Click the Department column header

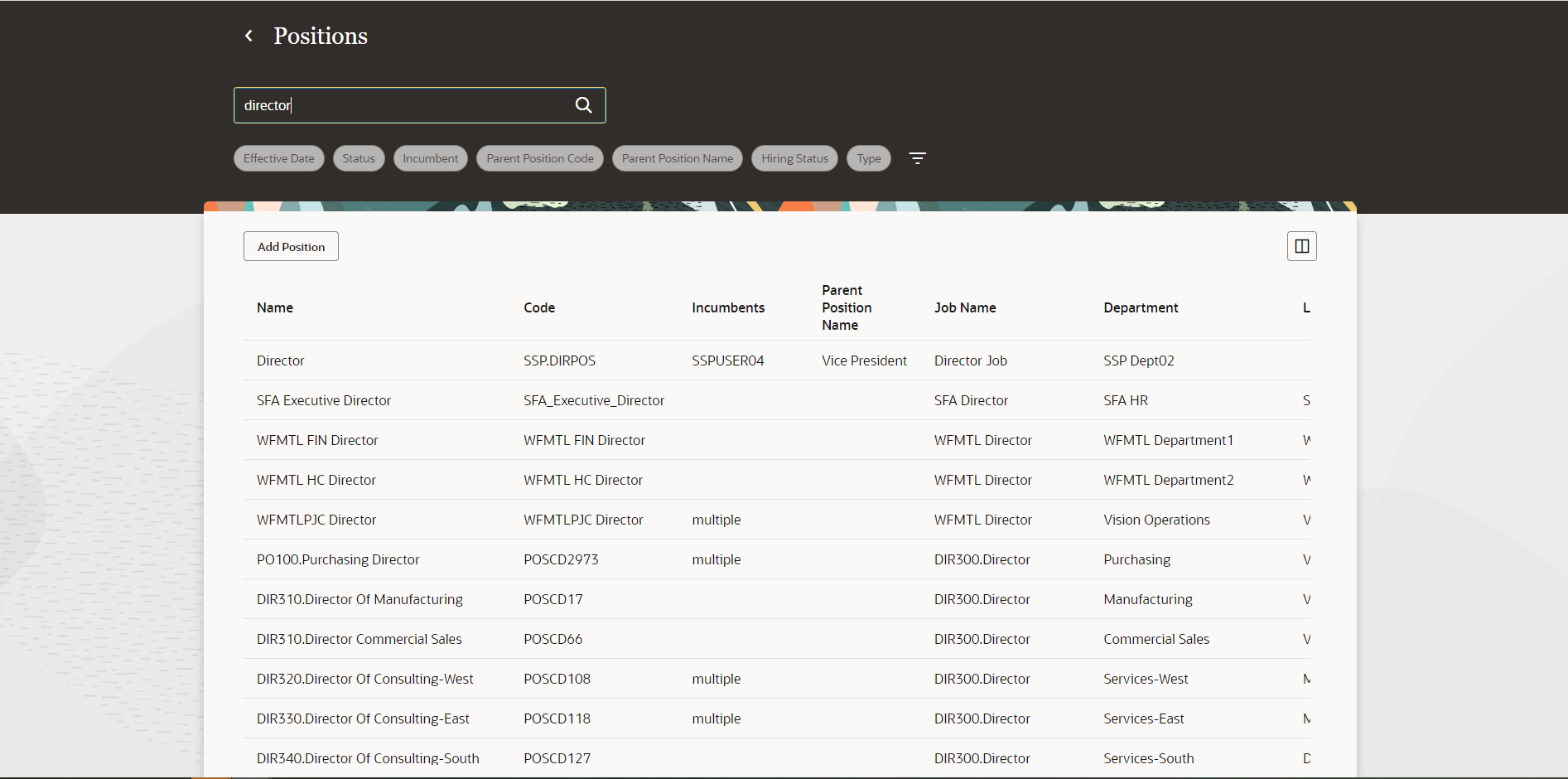[1141, 307]
